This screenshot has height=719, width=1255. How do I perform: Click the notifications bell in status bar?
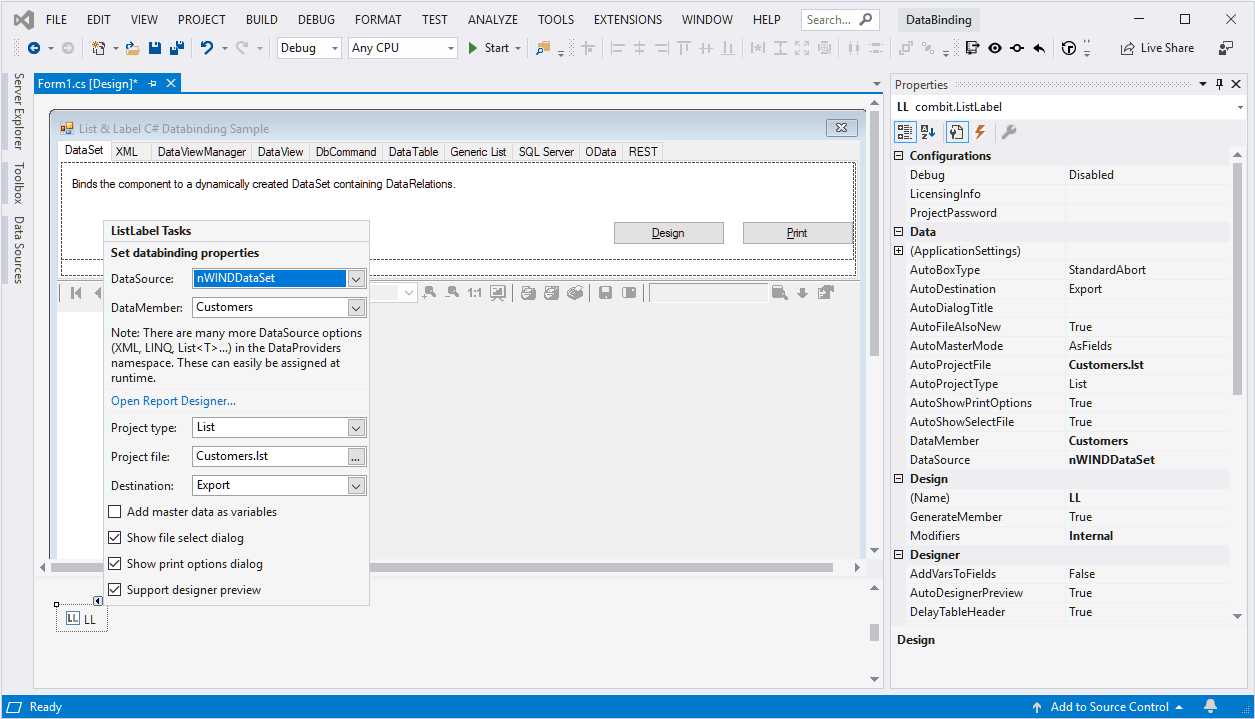coord(1211,707)
